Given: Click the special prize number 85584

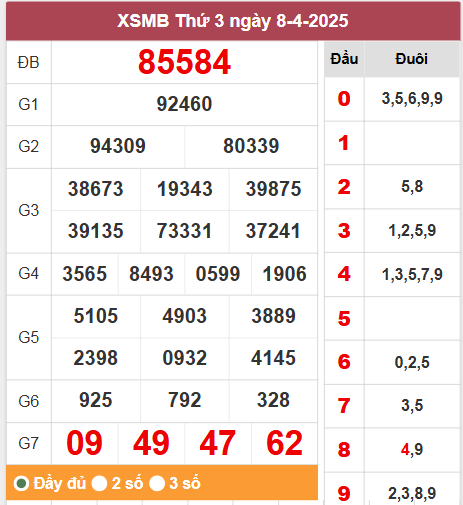Looking at the screenshot, I should tap(184, 62).
